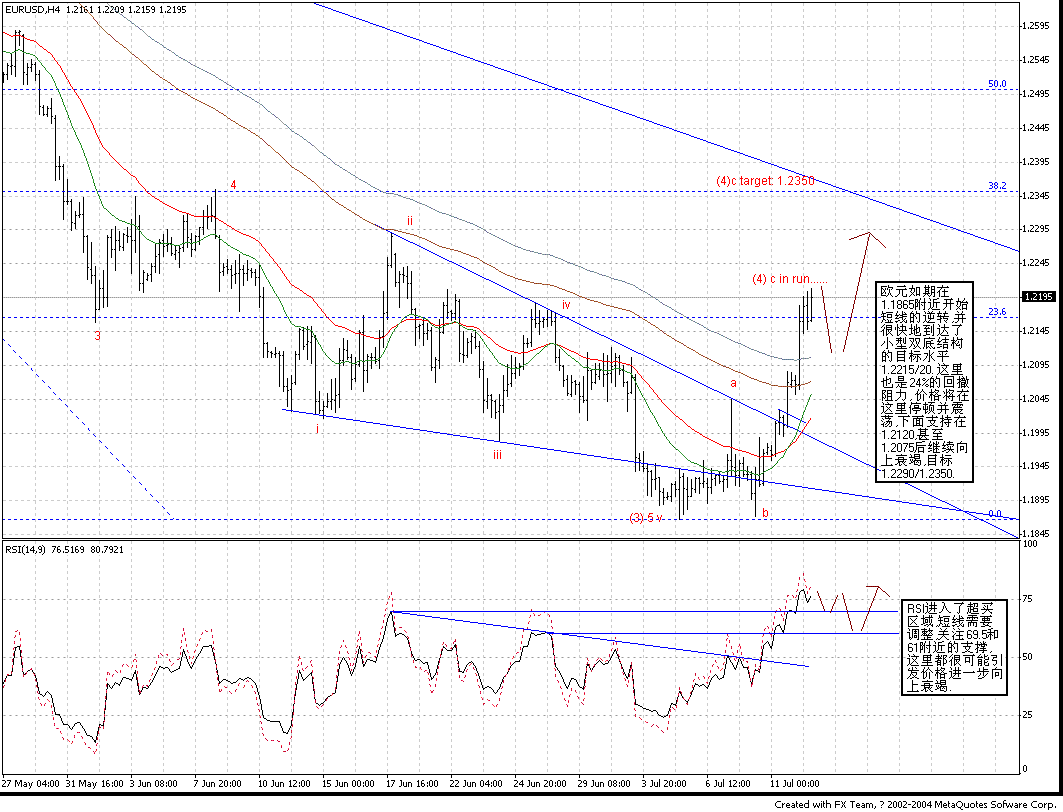Select the red wave label 'iii'

pyautogui.click(x=498, y=455)
